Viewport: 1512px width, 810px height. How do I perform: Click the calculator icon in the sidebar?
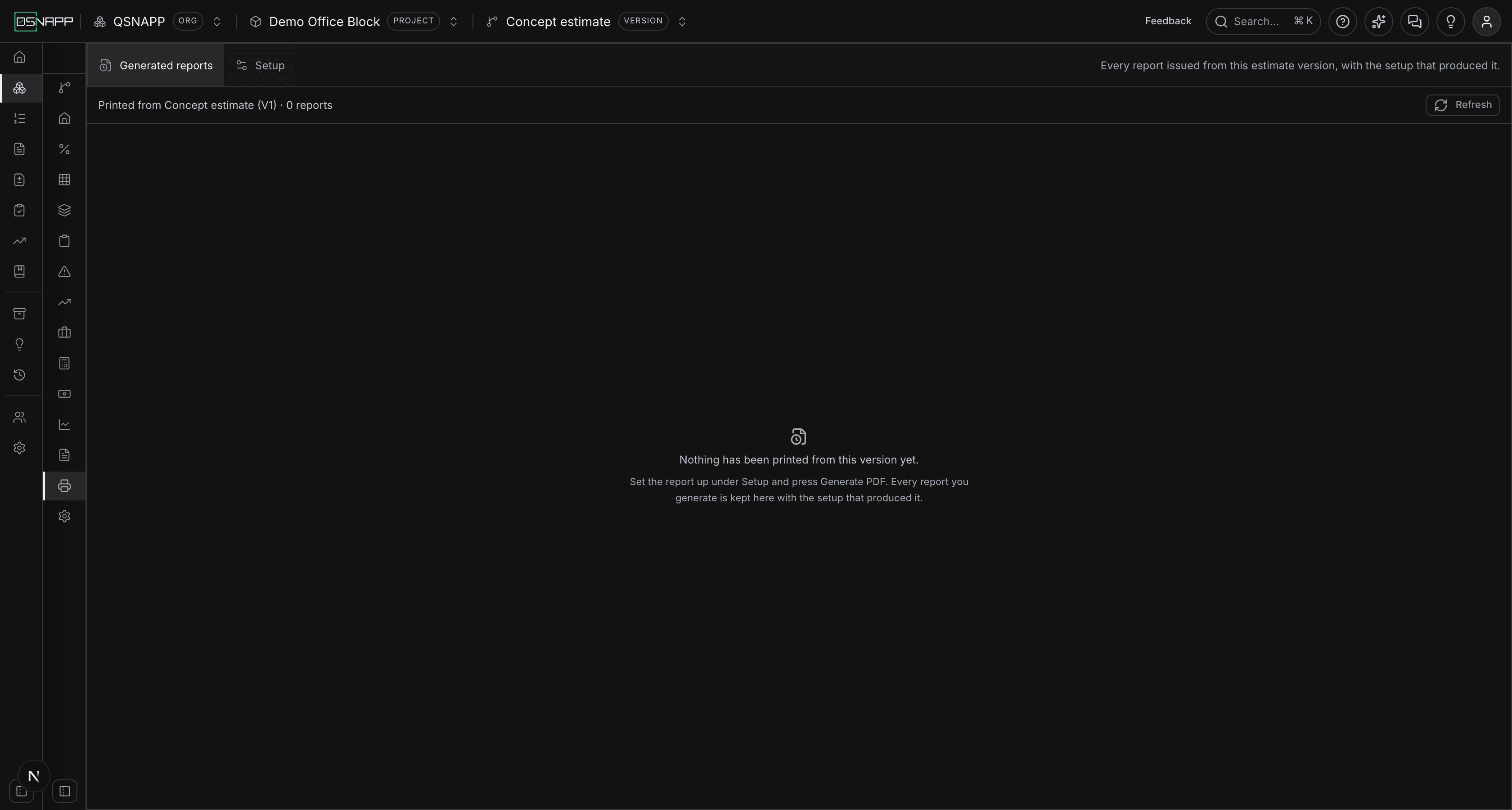(x=64, y=363)
